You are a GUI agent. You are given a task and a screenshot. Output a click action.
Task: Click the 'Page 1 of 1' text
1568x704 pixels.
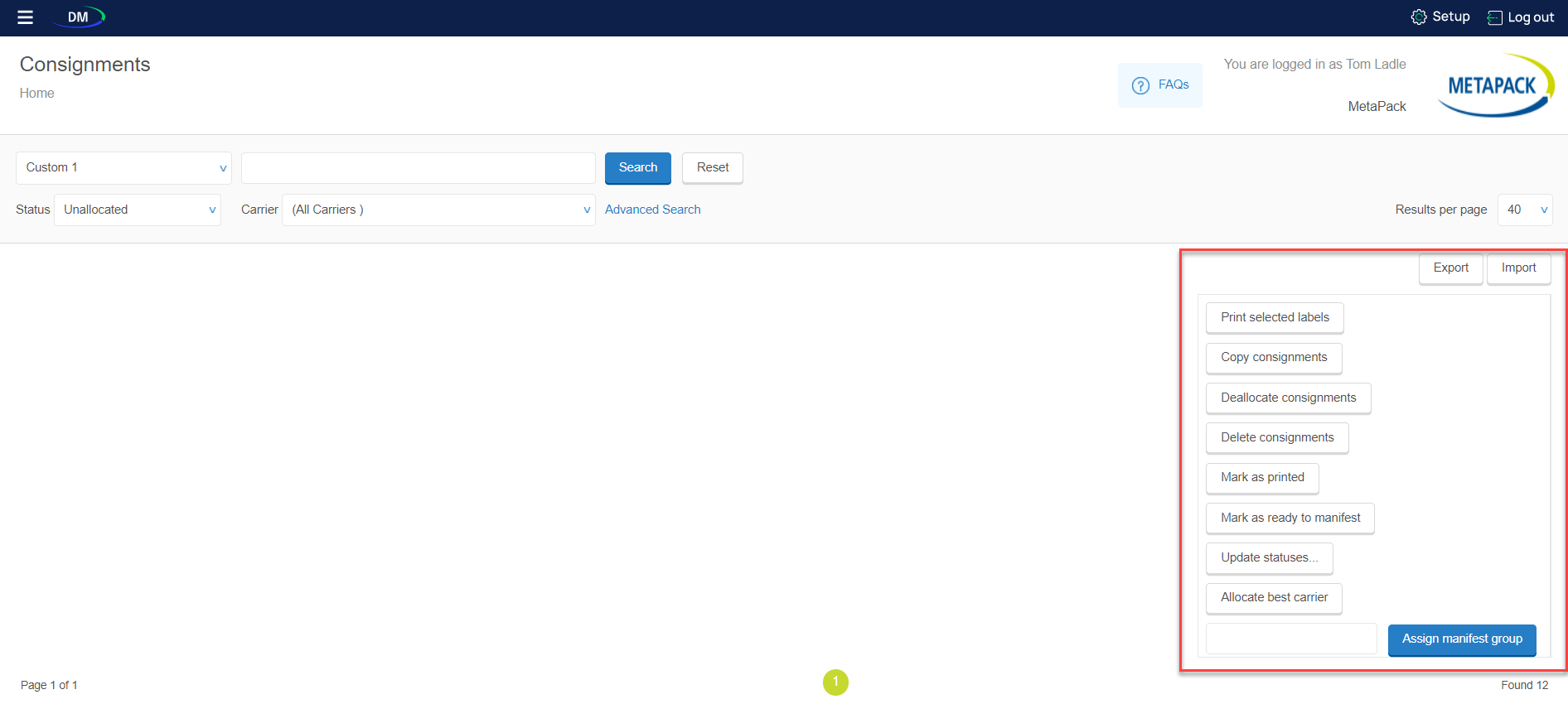[49, 685]
